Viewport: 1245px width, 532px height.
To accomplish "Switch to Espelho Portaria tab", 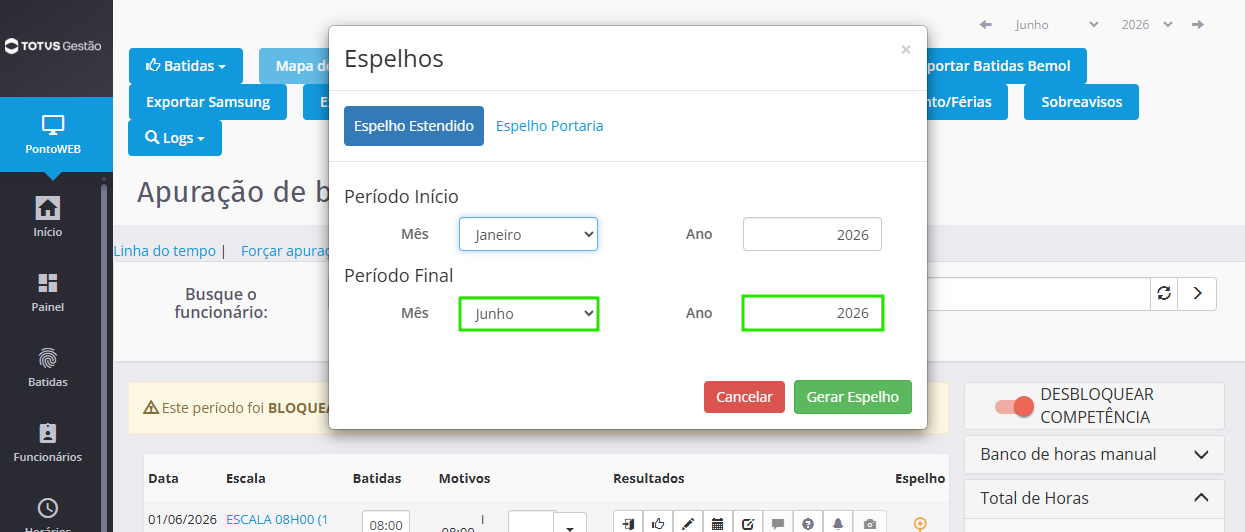I will pyautogui.click(x=550, y=126).
